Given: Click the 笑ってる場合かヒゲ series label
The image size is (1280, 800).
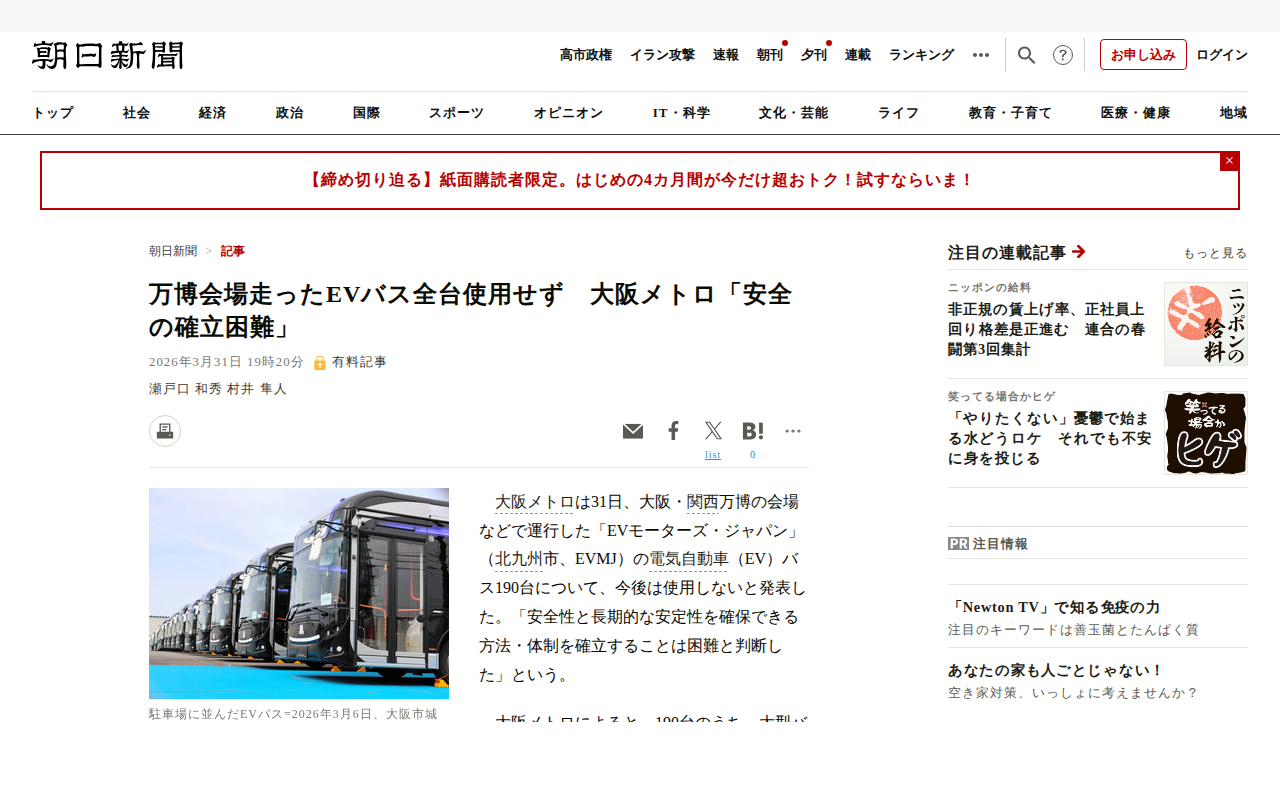Looking at the screenshot, I should coord(1002,396).
